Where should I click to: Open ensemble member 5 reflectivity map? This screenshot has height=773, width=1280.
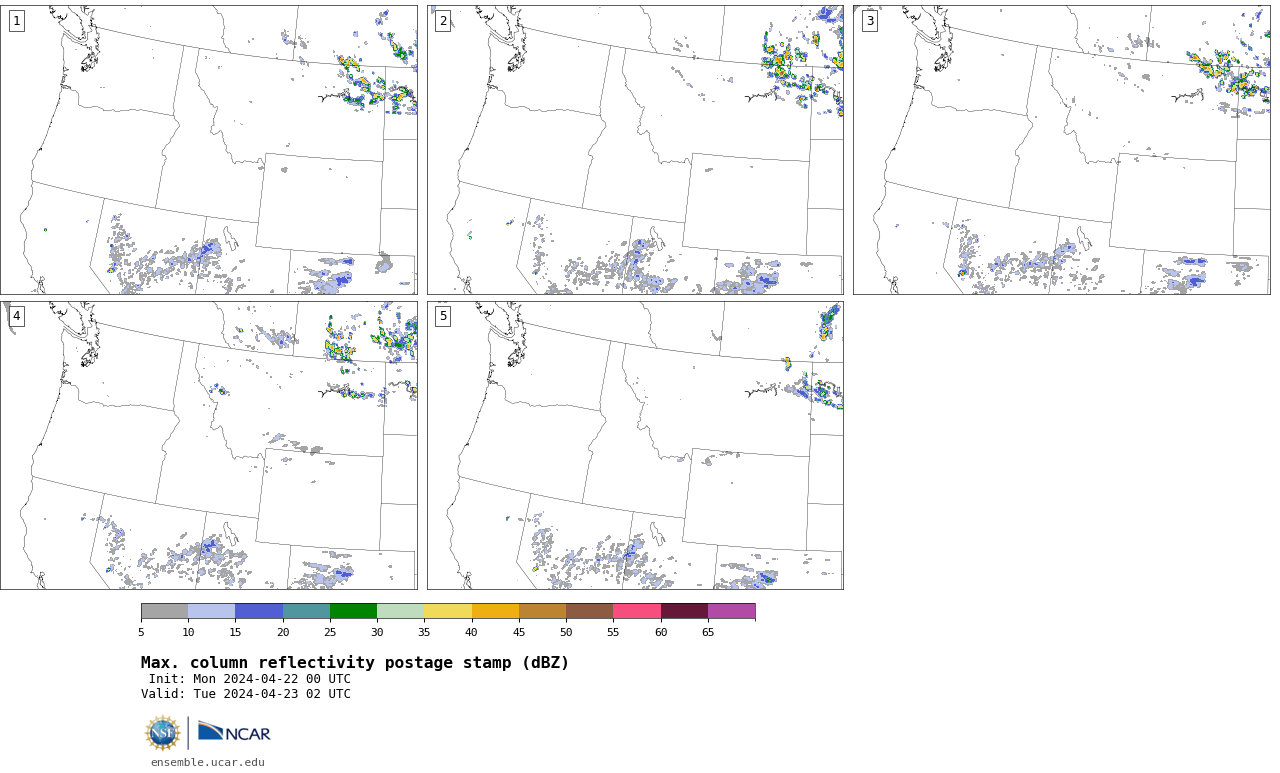635,446
